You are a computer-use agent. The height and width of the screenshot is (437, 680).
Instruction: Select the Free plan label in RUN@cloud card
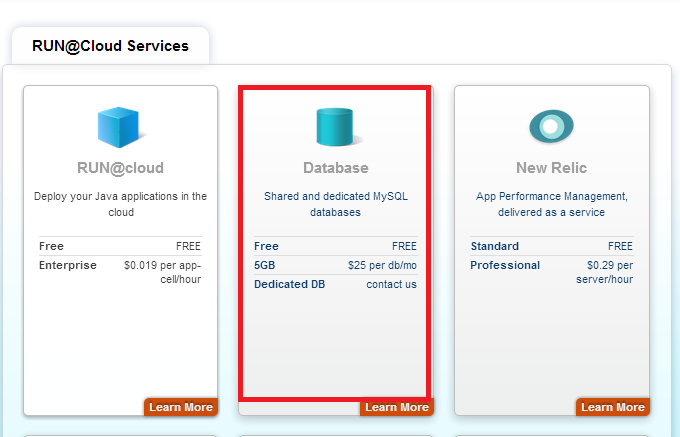pyautogui.click(x=51, y=246)
